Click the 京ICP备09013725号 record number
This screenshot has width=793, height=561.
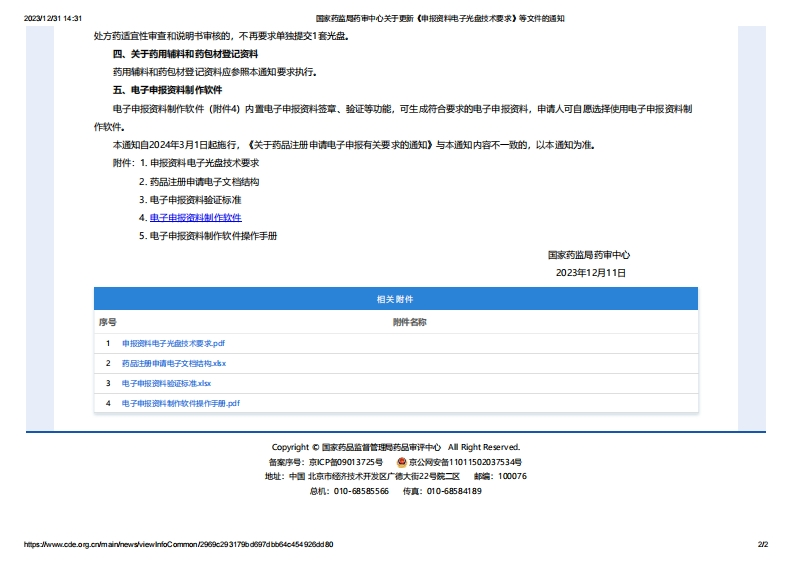[x=340, y=462]
